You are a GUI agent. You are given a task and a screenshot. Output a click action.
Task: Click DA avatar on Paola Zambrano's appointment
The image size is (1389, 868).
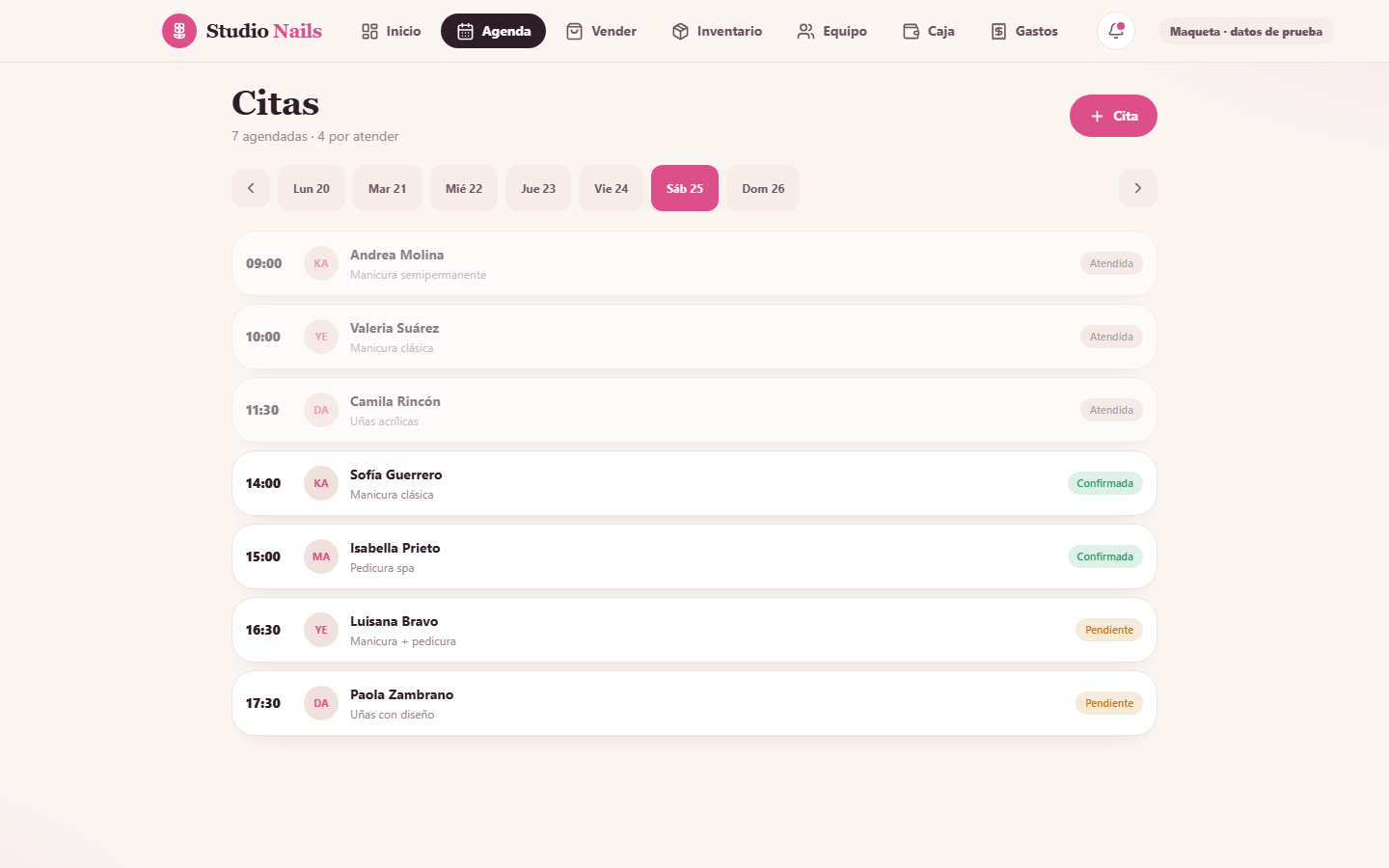(x=321, y=703)
